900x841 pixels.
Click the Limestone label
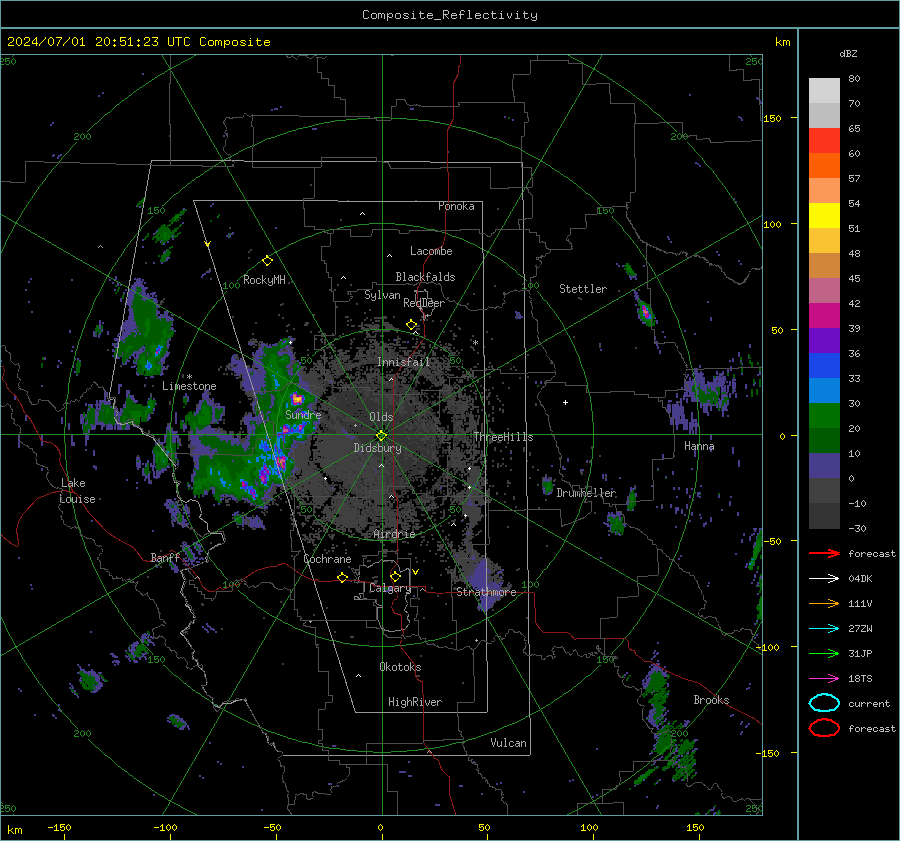tap(189, 386)
